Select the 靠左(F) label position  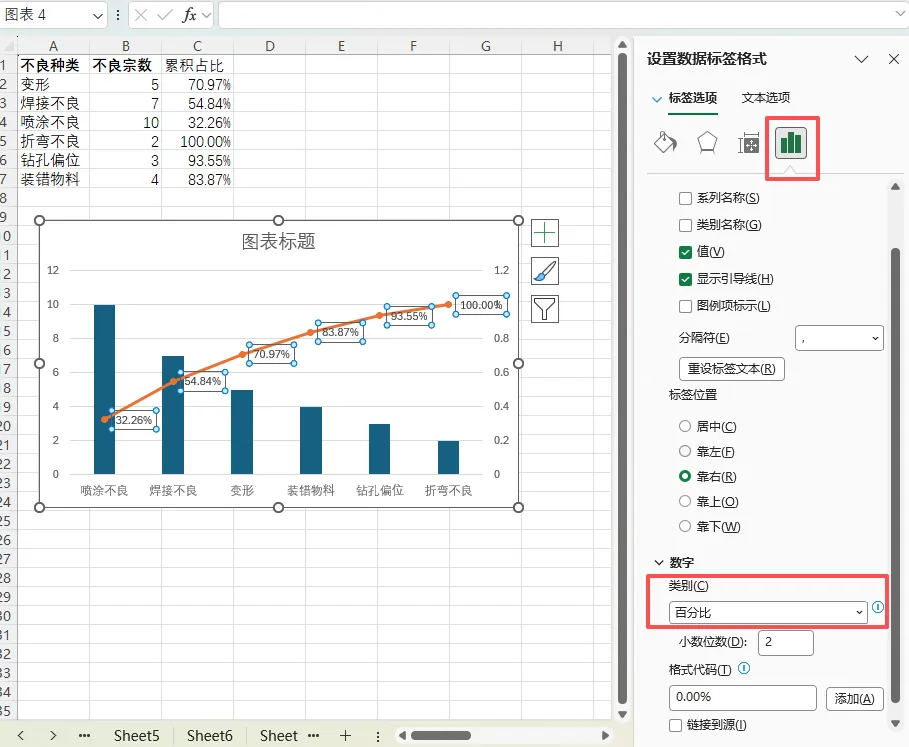click(x=685, y=451)
